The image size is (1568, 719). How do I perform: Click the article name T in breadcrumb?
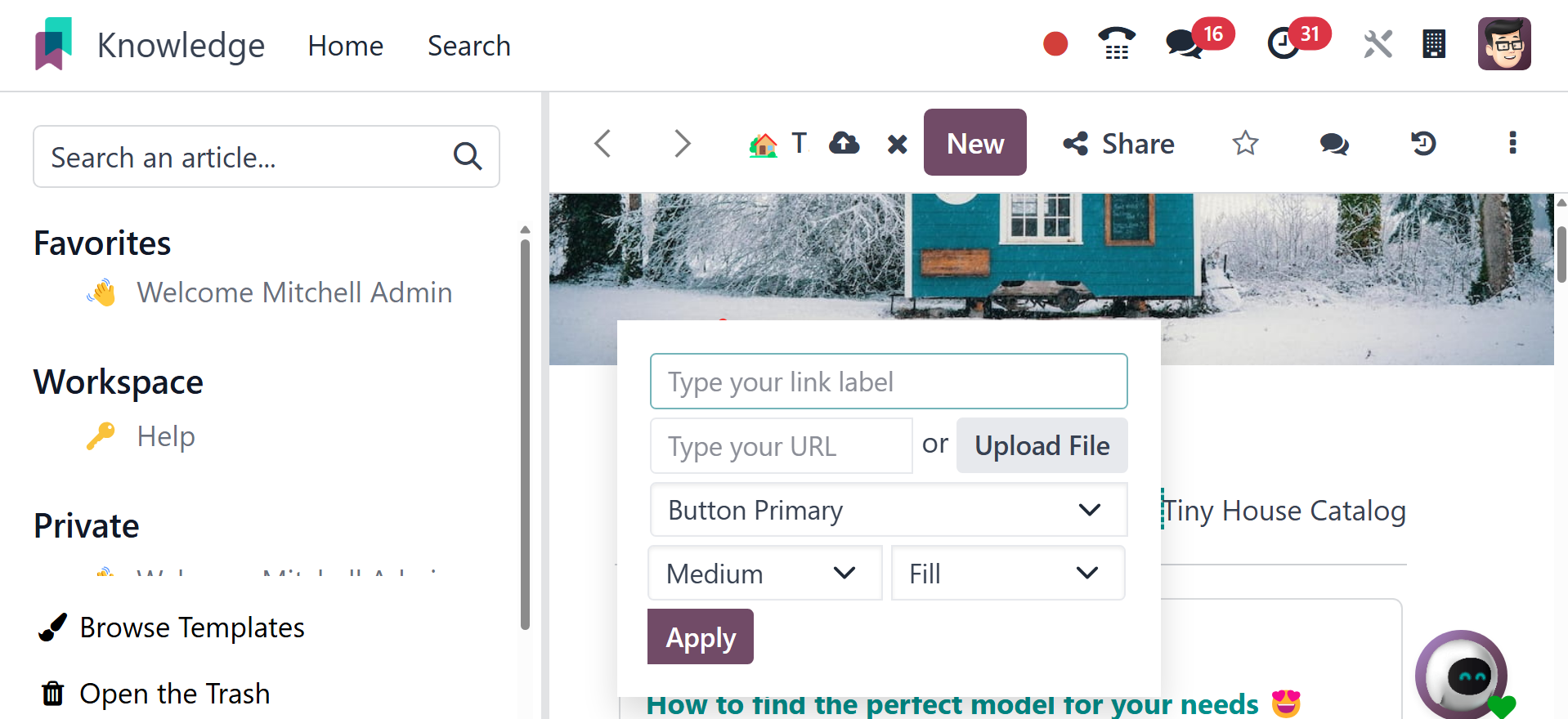tap(799, 143)
